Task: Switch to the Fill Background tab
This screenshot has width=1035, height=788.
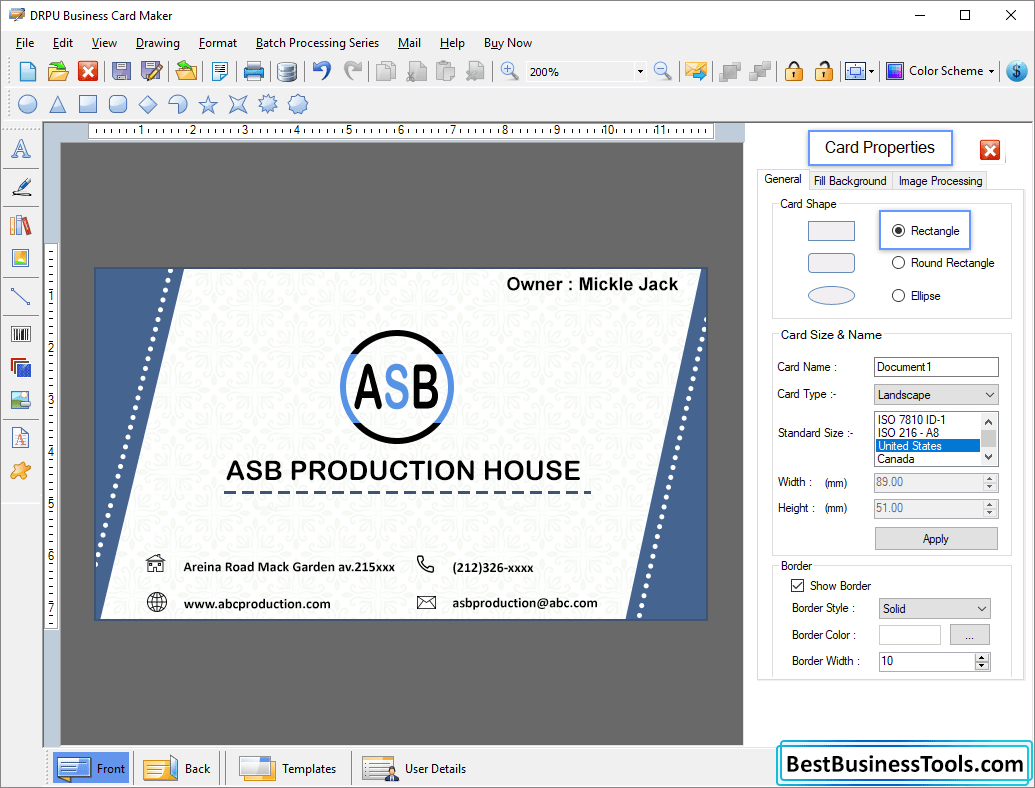Action: point(849,181)
